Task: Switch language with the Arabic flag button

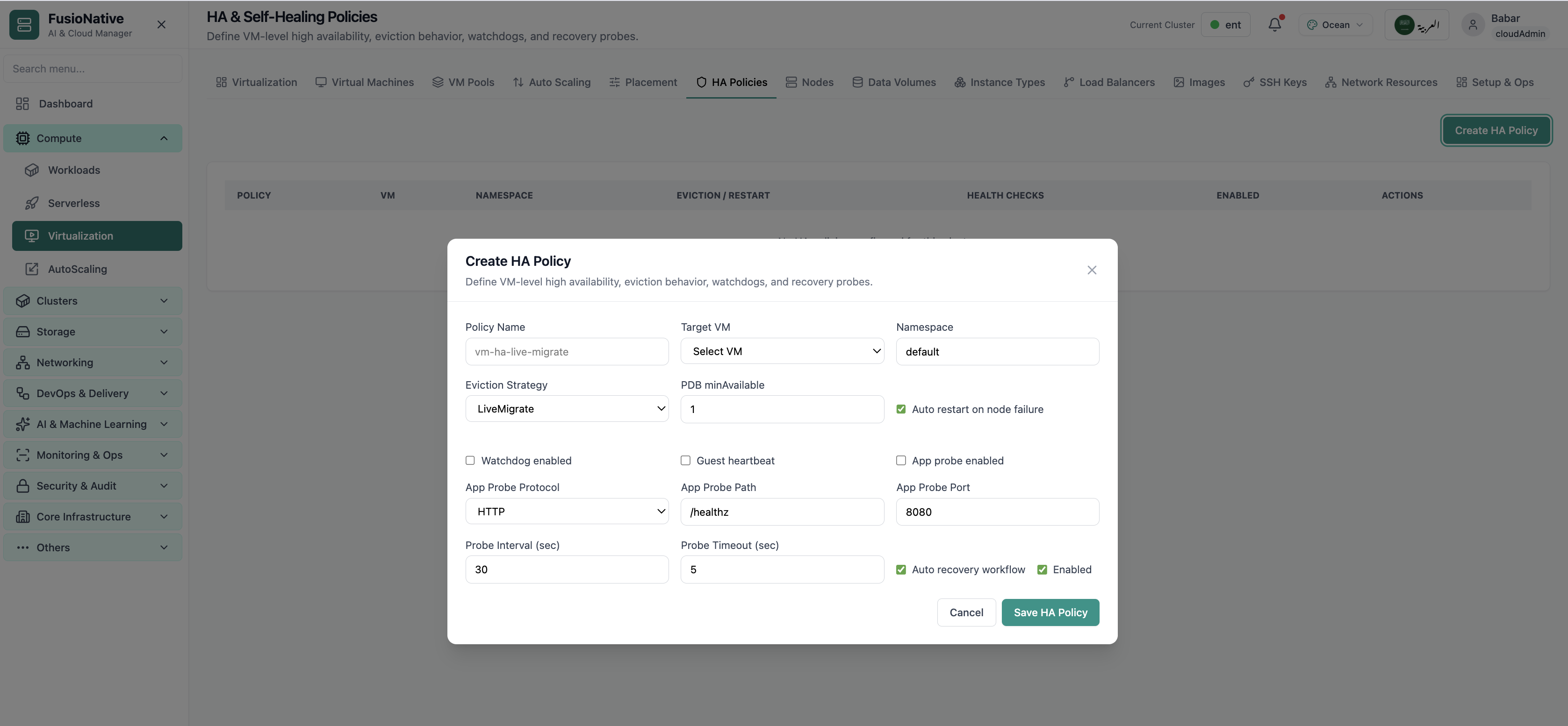Action: point(1417,25)
